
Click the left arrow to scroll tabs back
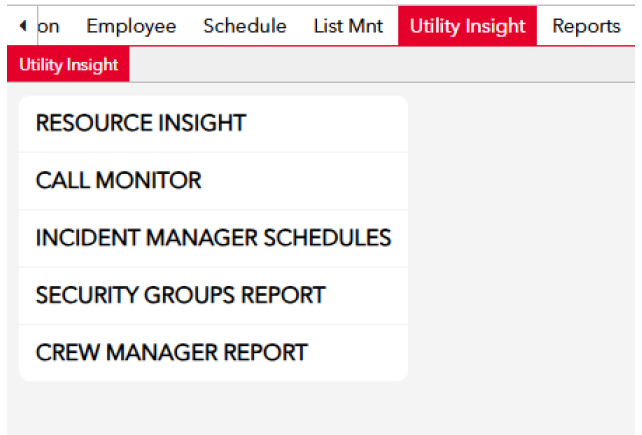point(23,26)
